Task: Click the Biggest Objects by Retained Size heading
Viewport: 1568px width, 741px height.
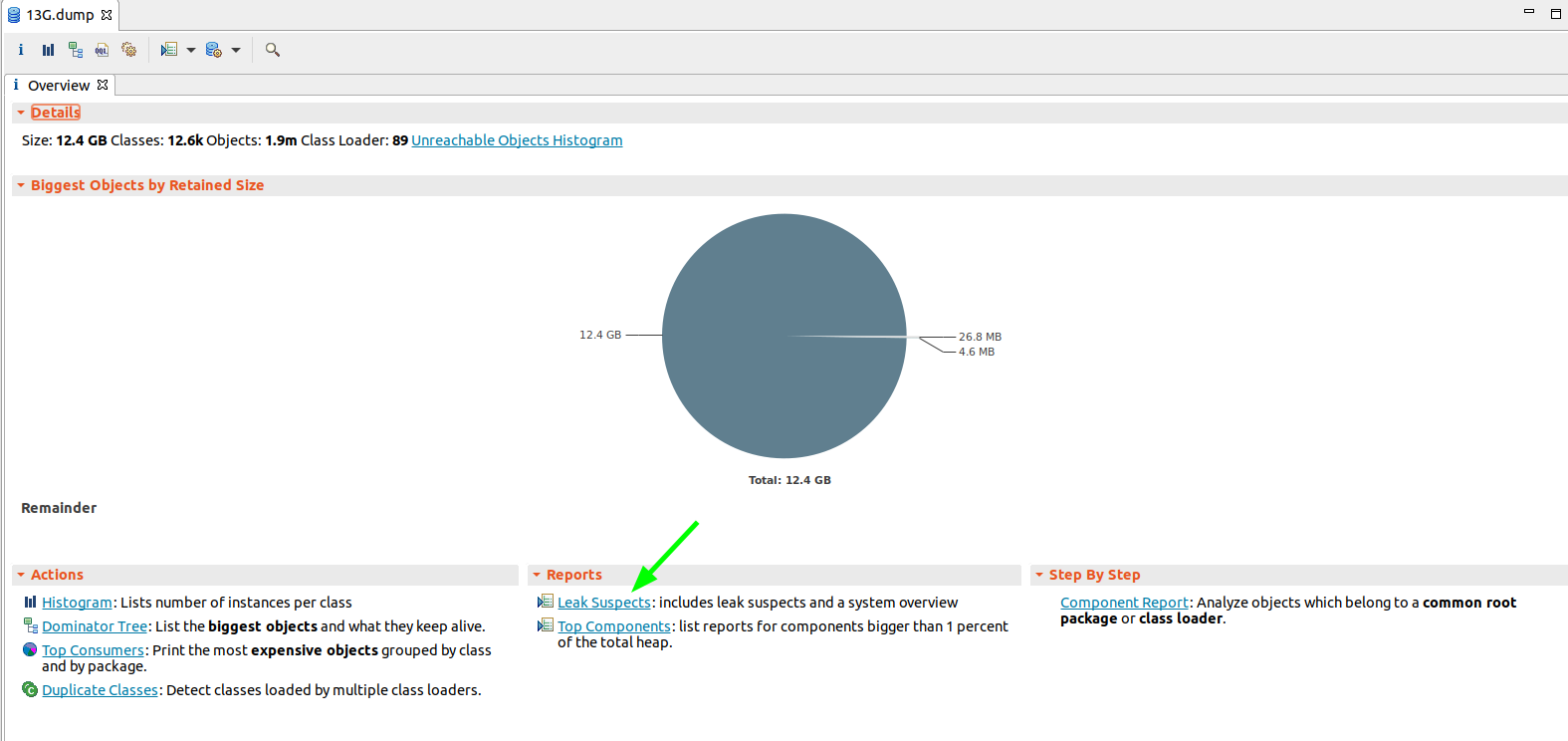Action: coord(147,185)
